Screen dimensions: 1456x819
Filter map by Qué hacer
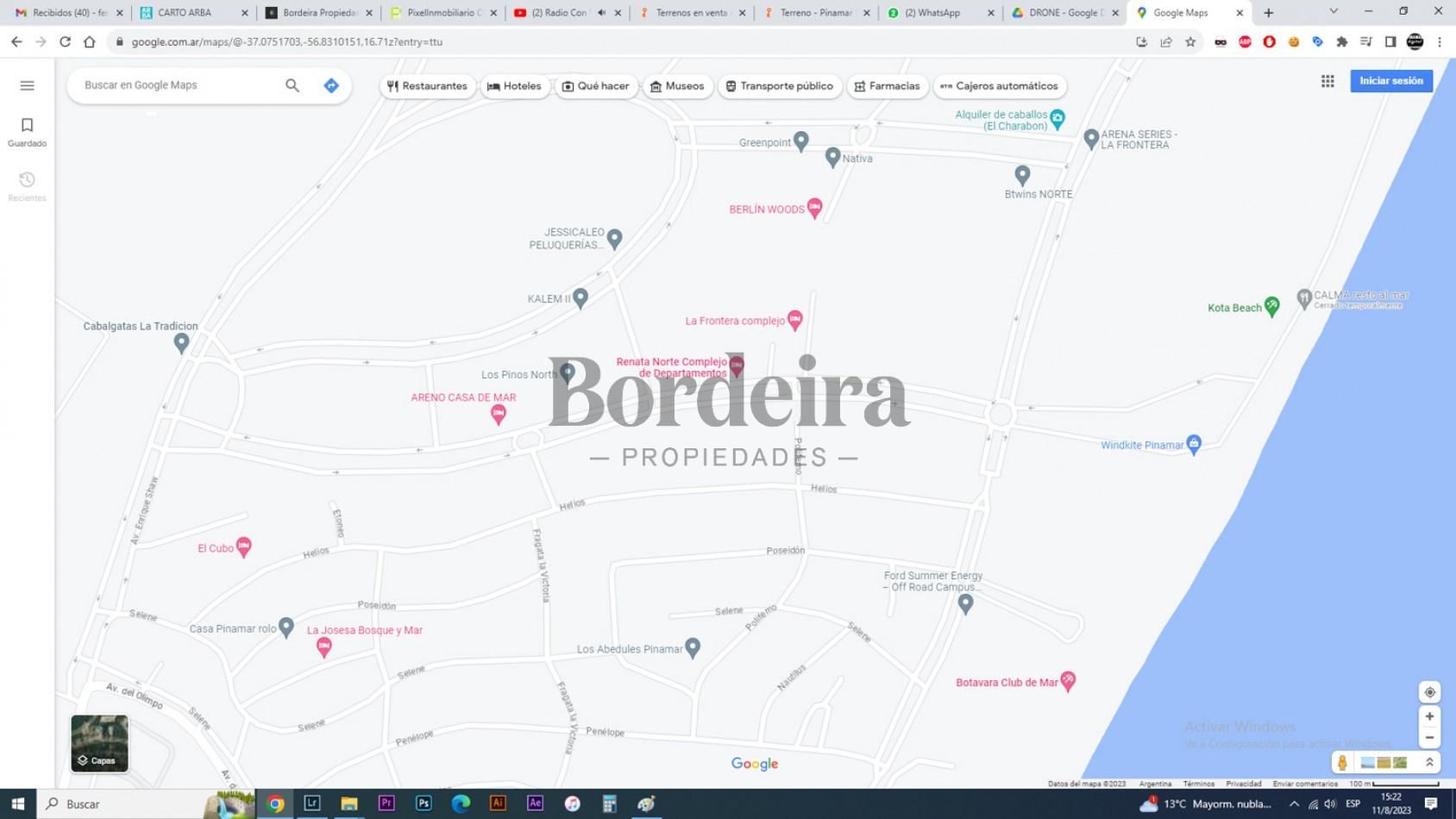point(596,86)
